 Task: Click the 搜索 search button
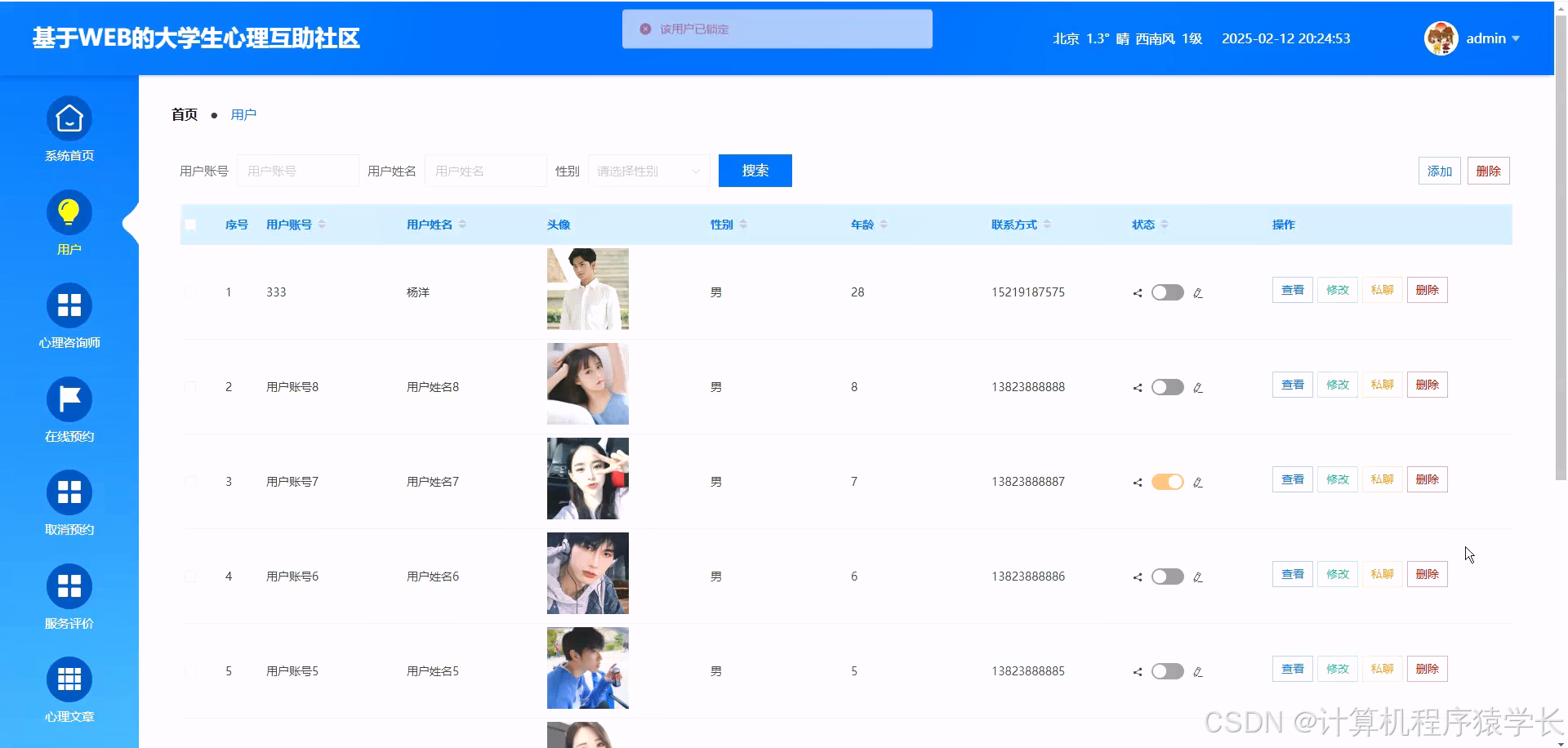(x=755, y=171)
